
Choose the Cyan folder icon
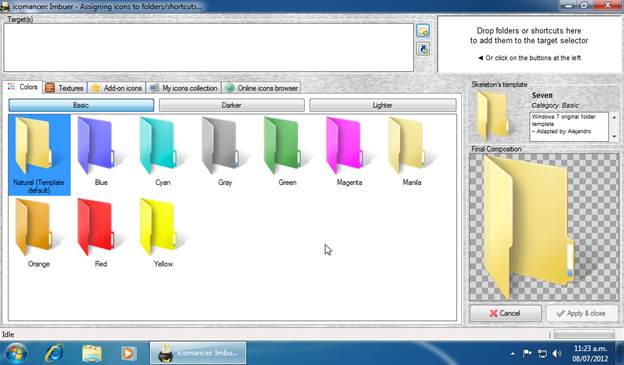click(x=163, y=151)
